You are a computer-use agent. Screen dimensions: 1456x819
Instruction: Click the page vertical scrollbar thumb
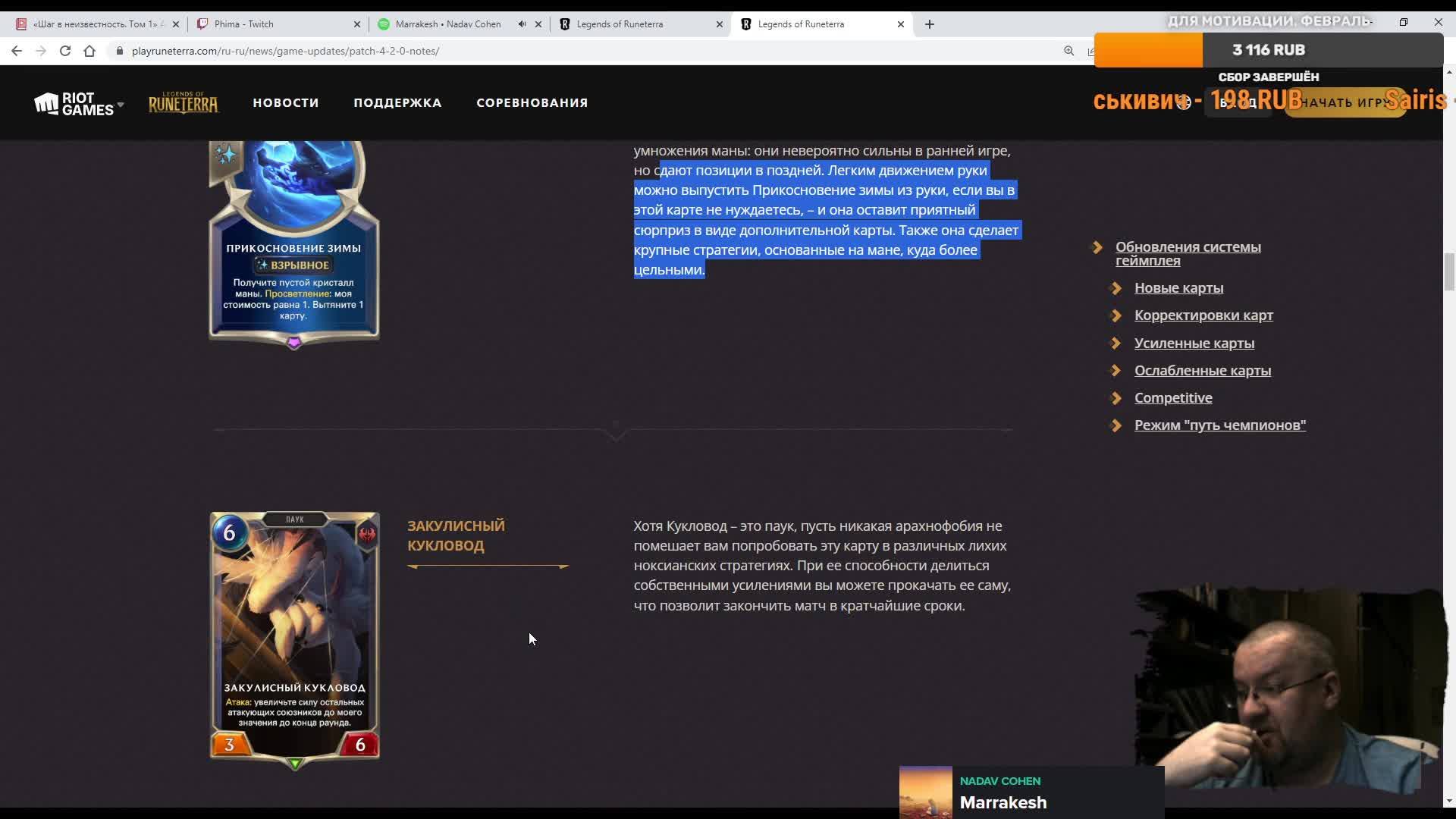tap(1449, 271)
